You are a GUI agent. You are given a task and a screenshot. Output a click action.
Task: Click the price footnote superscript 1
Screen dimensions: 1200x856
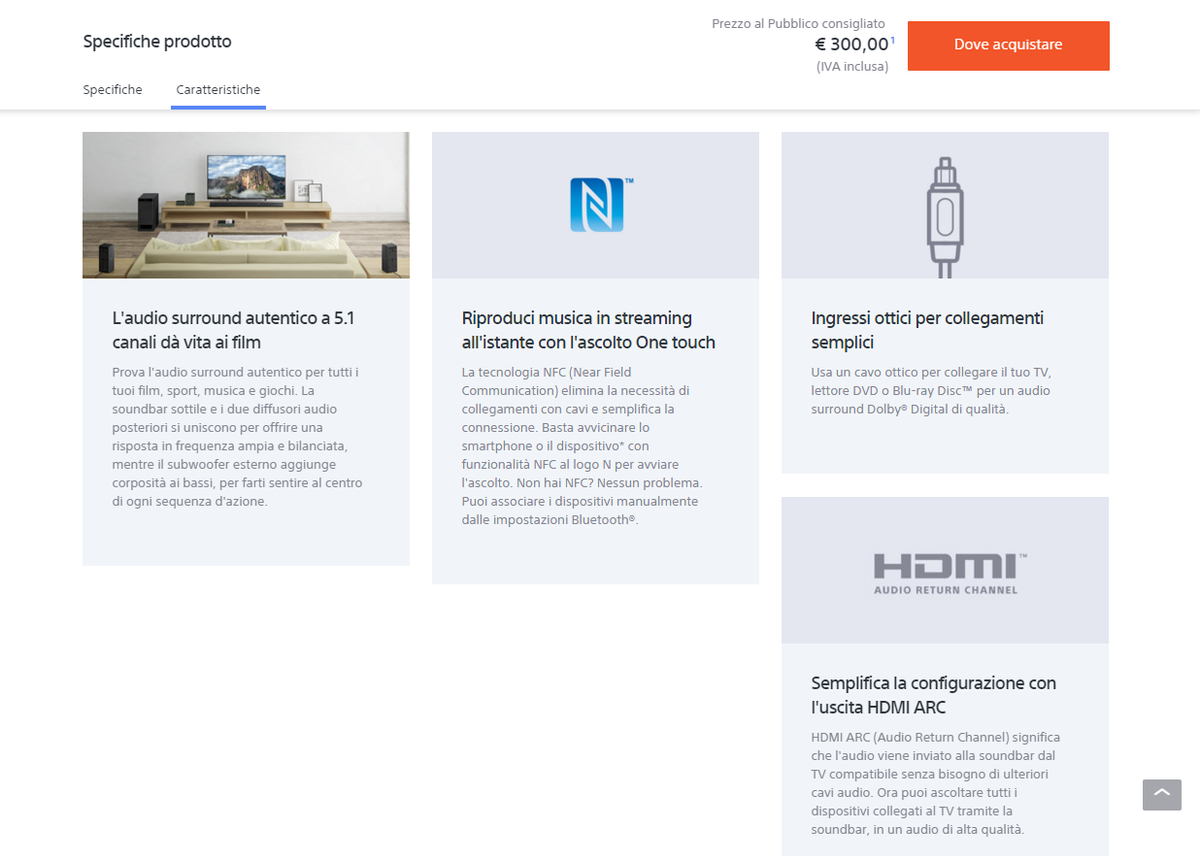(893, 40)
